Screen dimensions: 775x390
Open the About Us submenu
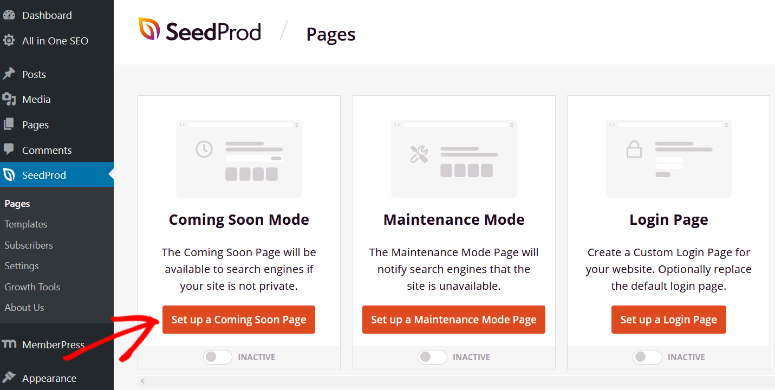pyautogui.click(x=24, y=307)
